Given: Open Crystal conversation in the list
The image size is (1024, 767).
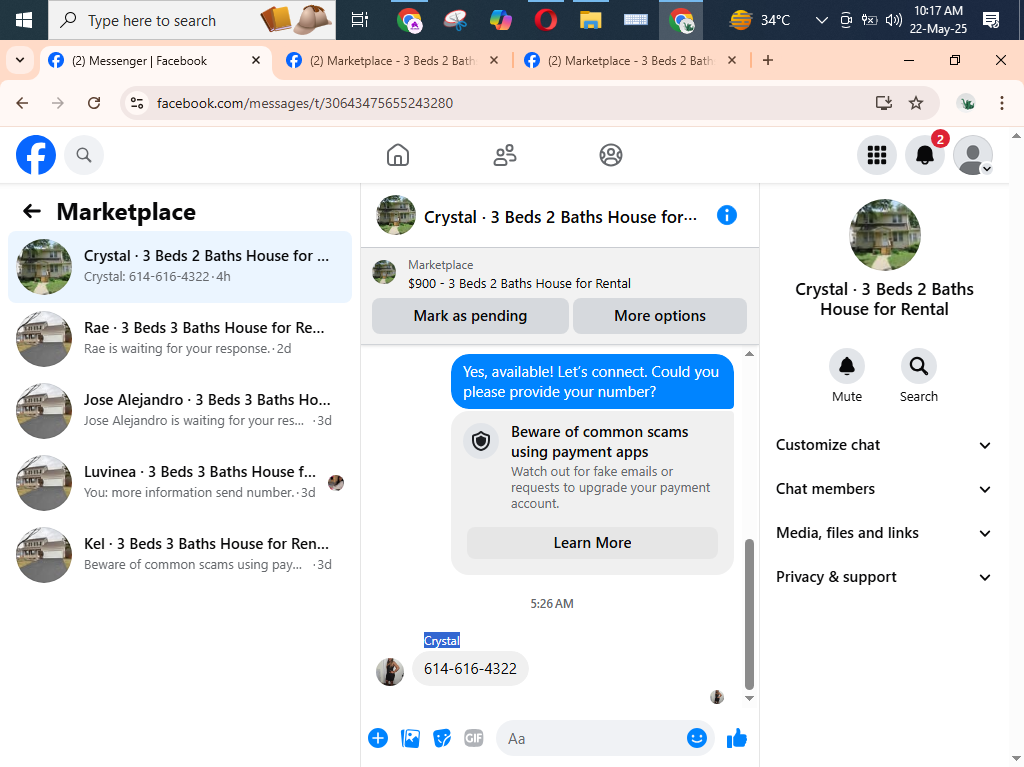Looking at the screenshot, I should pos(180,267).
